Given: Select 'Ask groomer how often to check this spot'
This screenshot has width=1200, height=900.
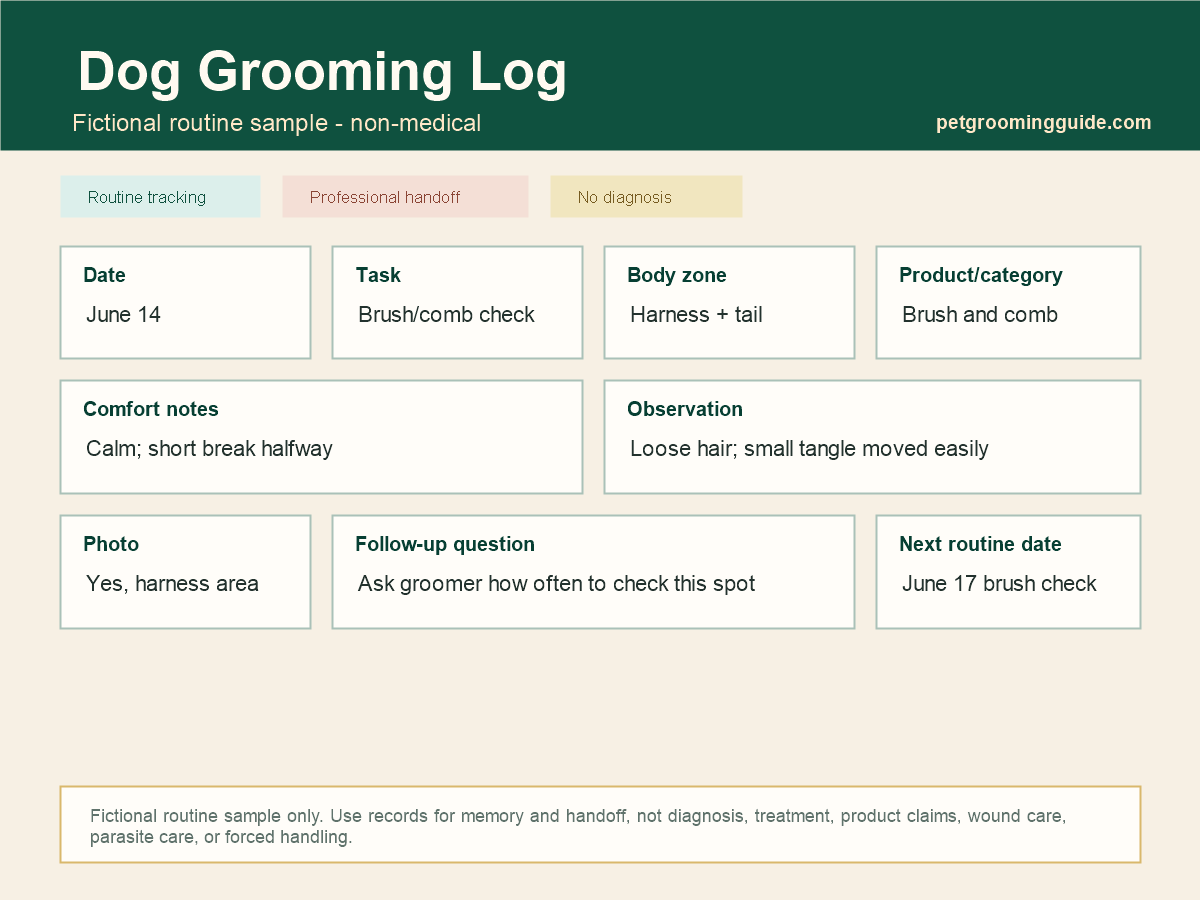Looking at the screenshot, I should click(557, 584).
